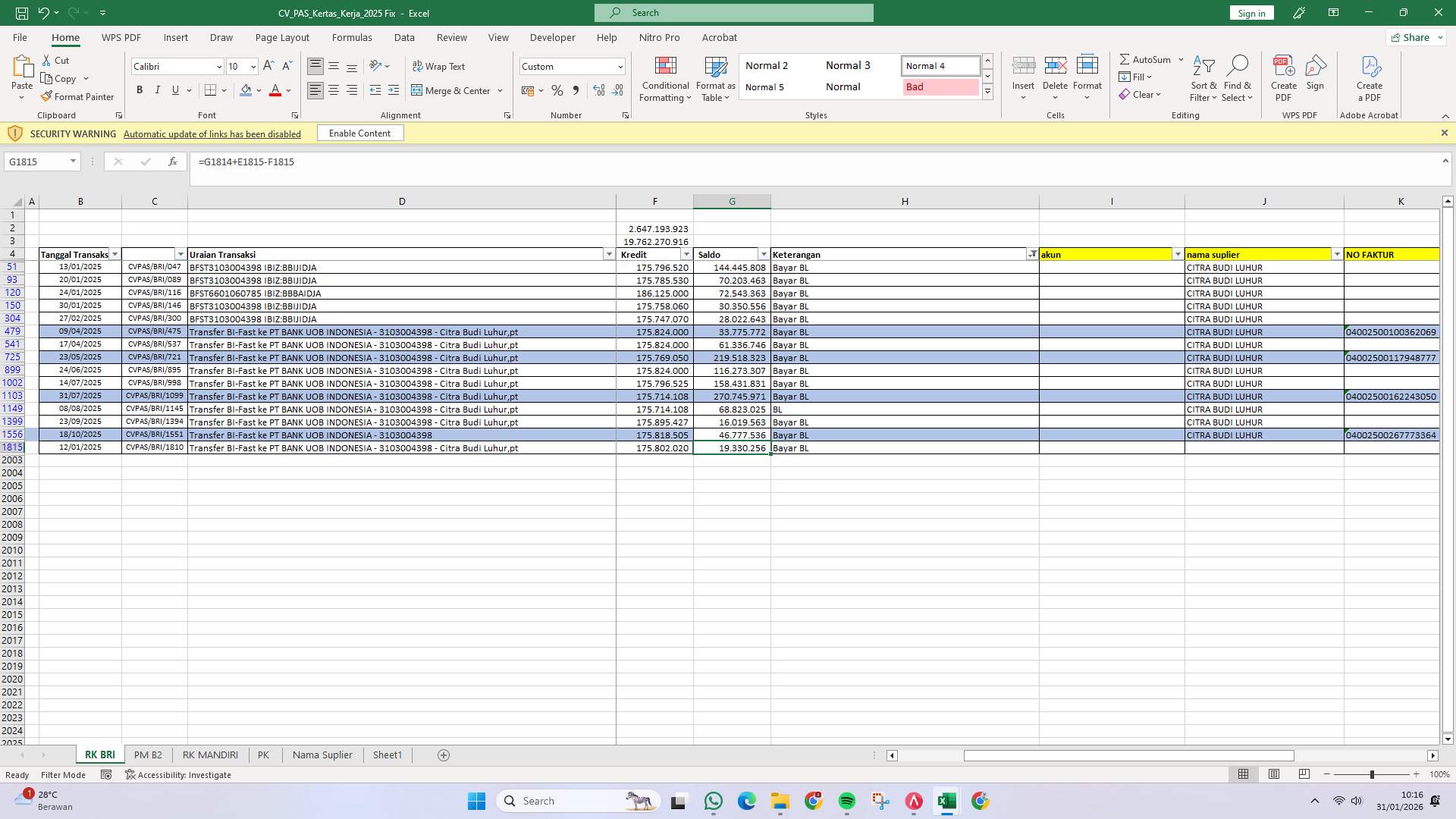Click the AutoSum icon

pos(1127,58)
